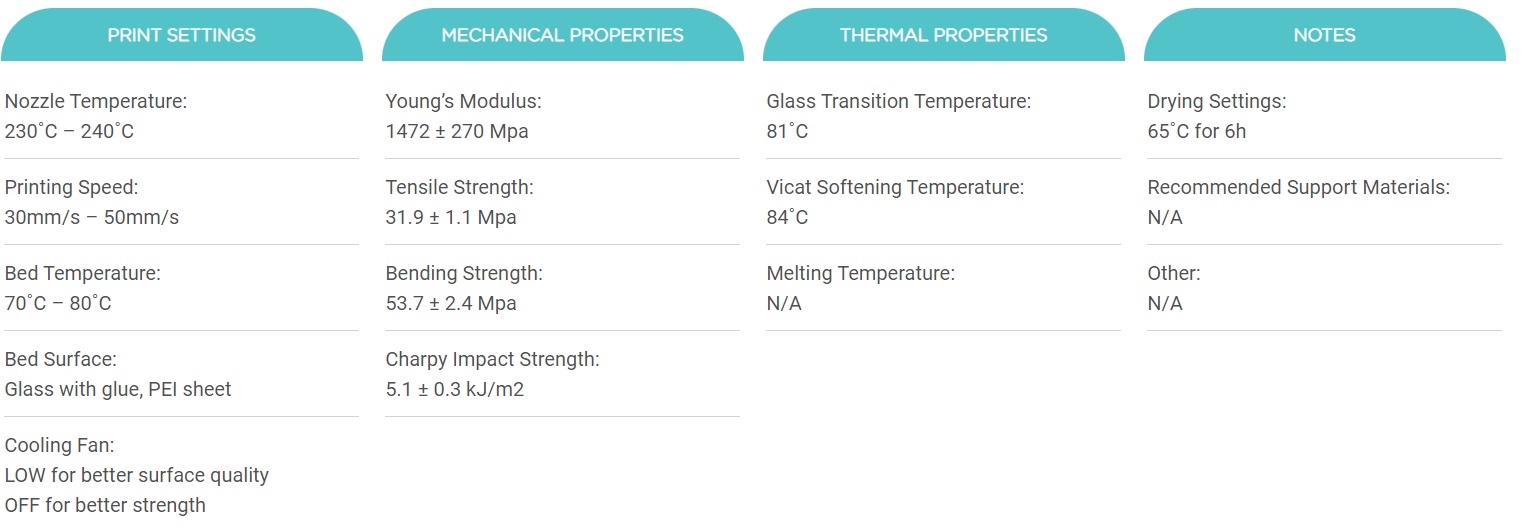Click the OFF for better strength line

coord(105,505)
